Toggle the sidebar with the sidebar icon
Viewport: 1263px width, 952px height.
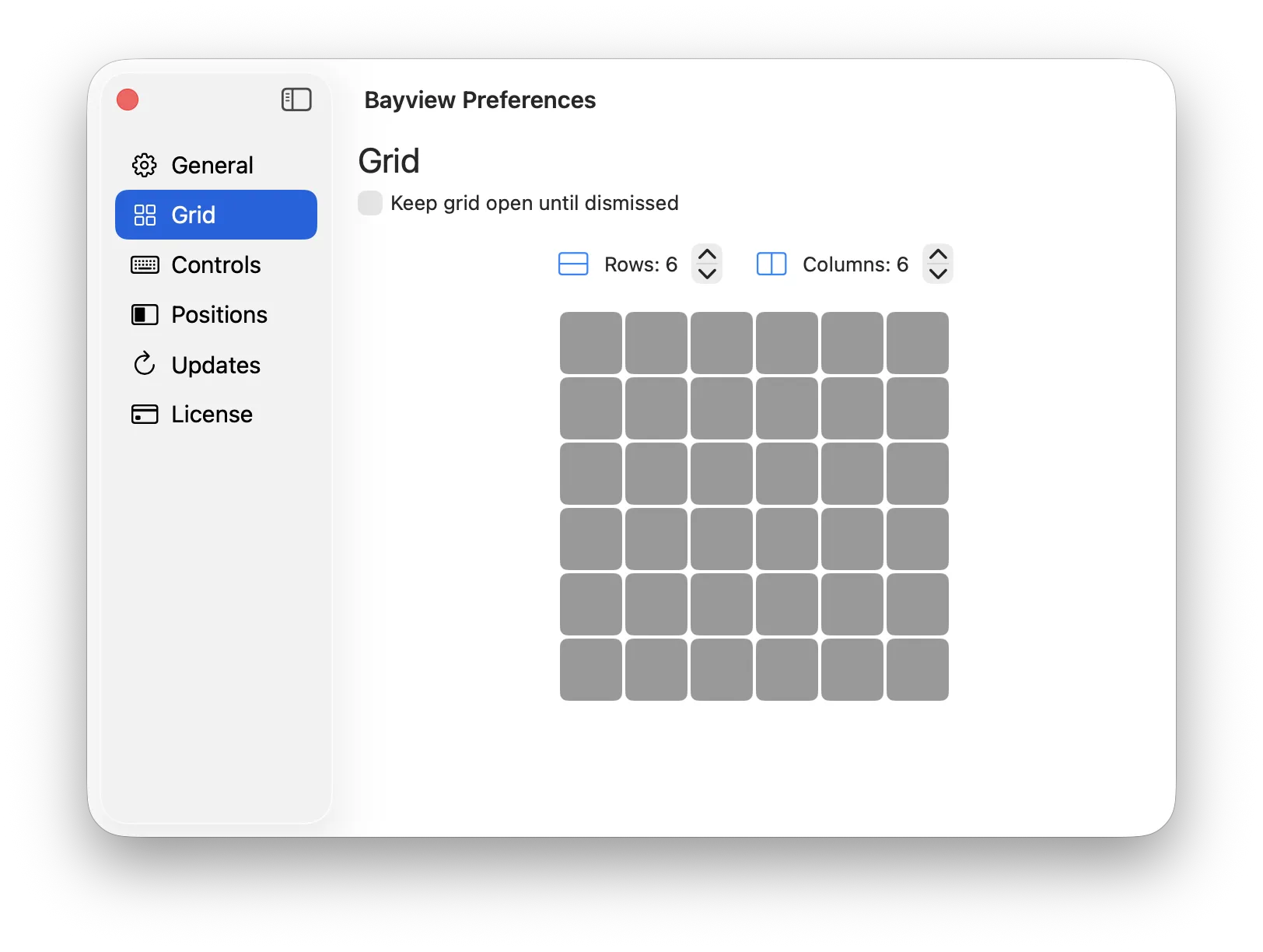coord(296,100)
